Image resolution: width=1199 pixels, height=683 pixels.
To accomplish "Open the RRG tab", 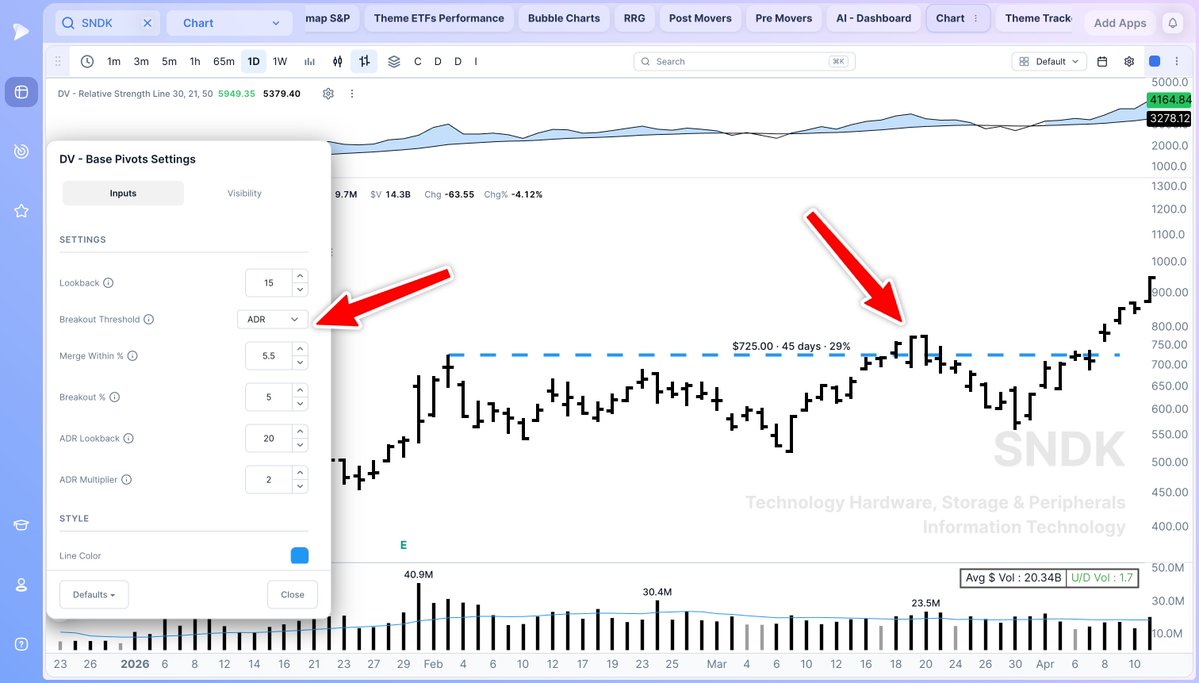I will (x=635, y=18).
